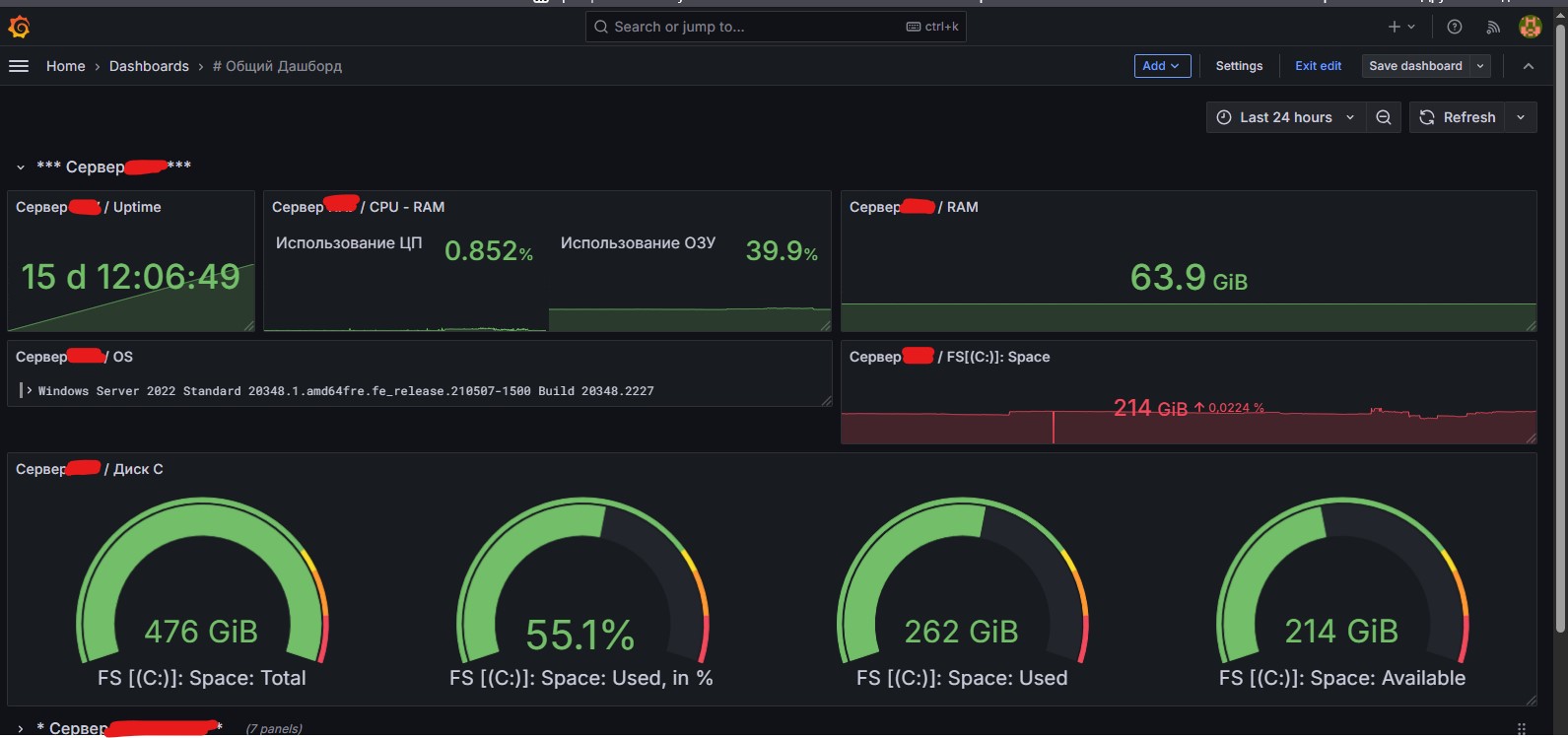Click the Uptime panel title
This screenshot has width=1568, height=738.
(89, 207)
